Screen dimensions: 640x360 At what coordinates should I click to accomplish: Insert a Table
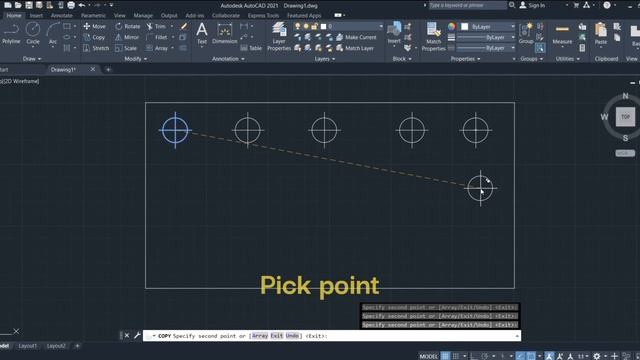[x=251, y=48]
